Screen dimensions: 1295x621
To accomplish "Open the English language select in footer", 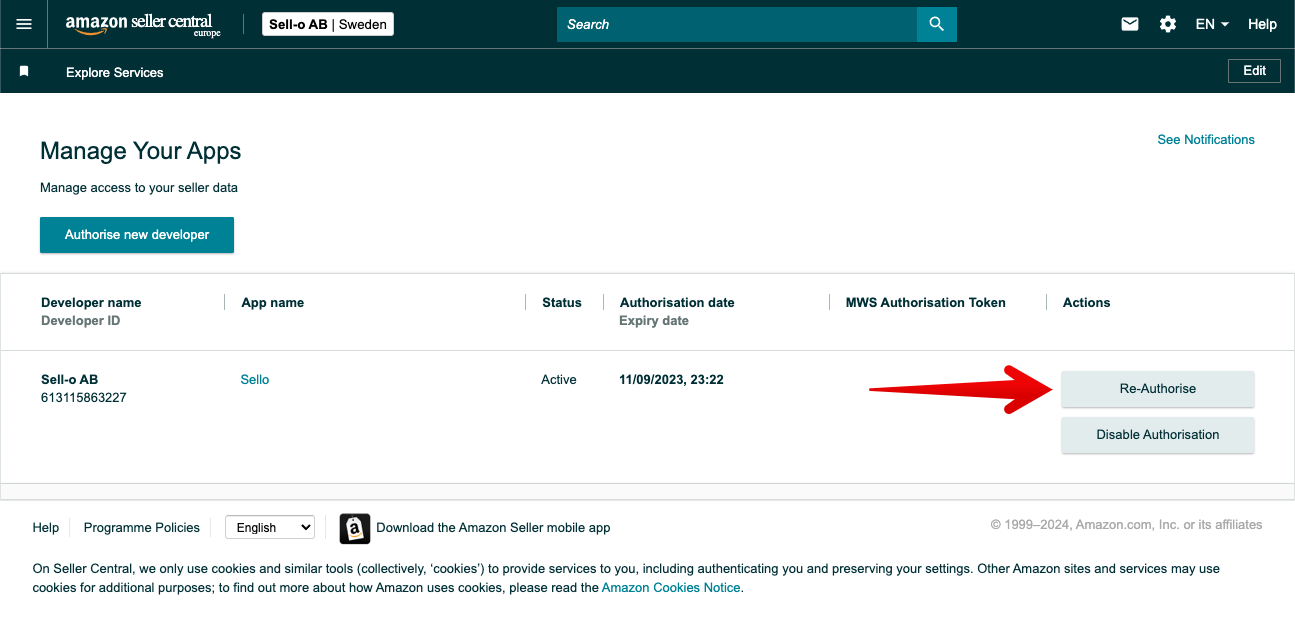I will click(270, 527).
